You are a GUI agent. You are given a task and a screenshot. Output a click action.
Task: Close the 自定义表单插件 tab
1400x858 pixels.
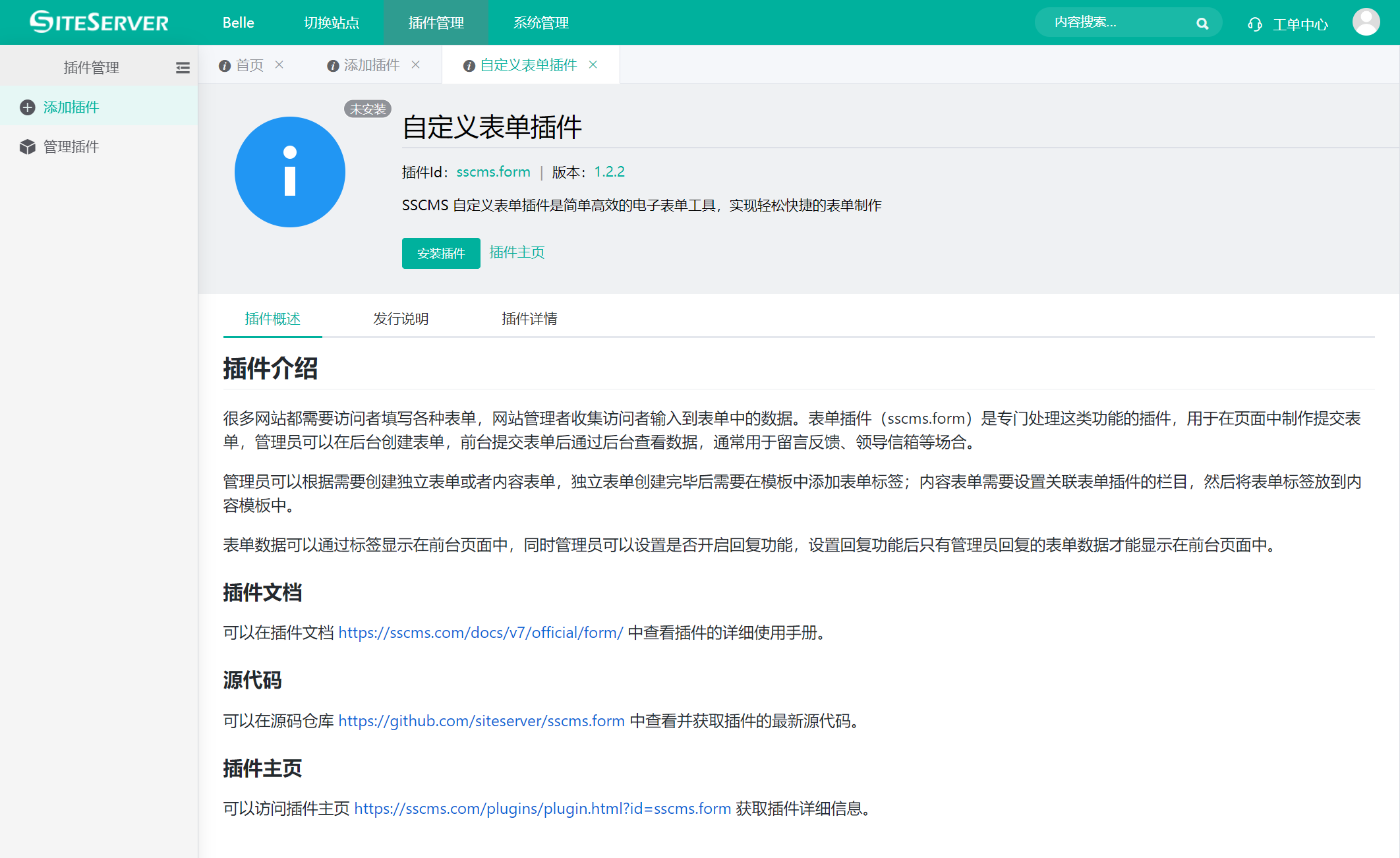coord(593,65)
